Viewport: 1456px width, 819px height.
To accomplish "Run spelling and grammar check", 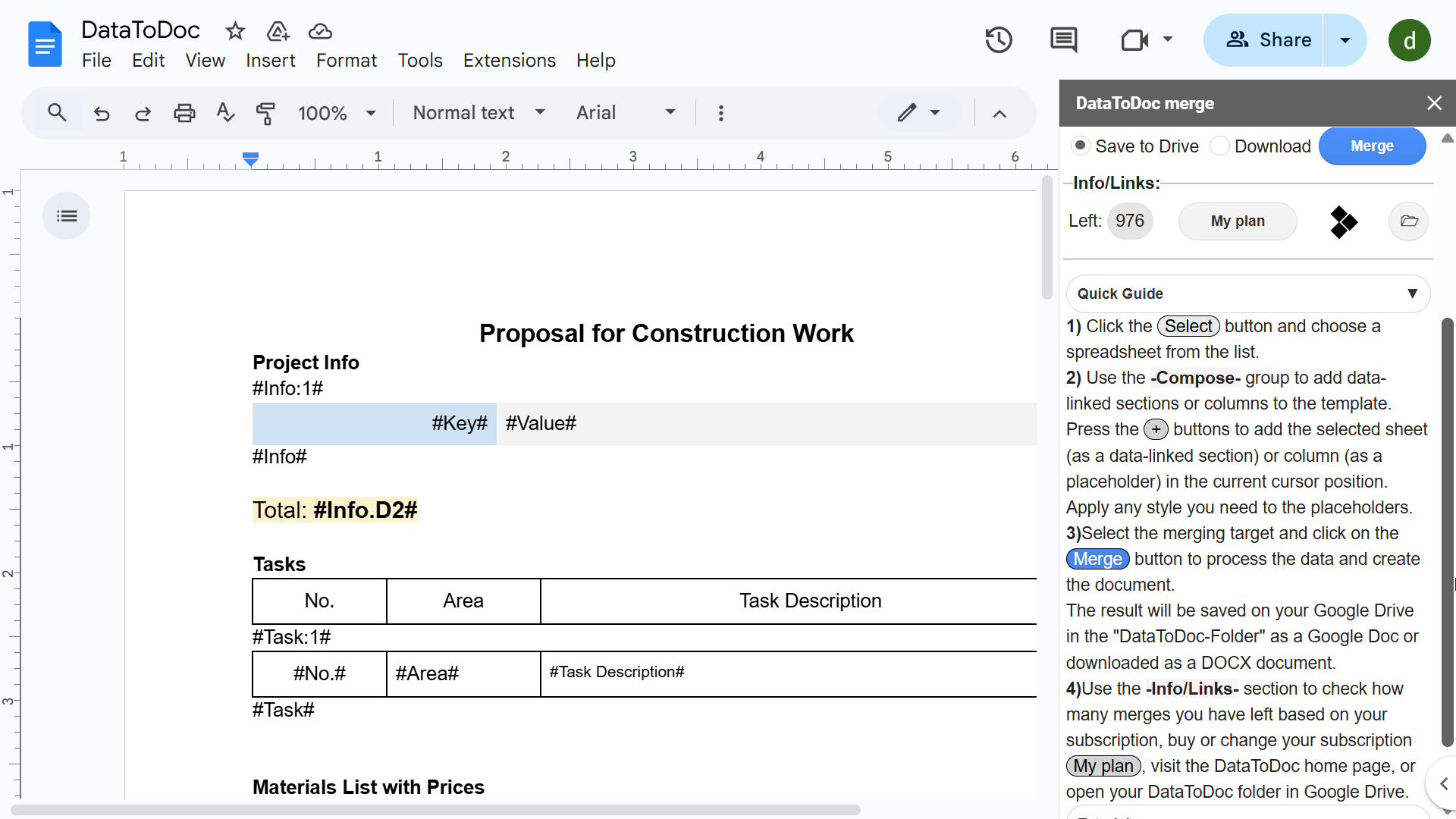I will 225,113.
